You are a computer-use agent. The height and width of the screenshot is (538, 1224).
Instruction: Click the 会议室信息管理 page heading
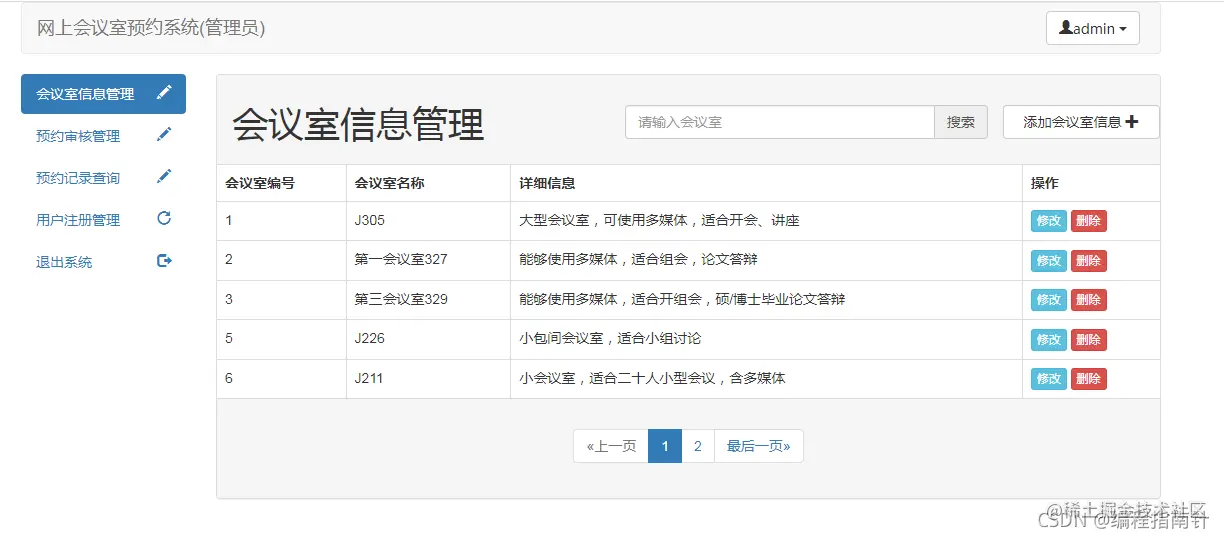pyautogui.click(x=359, y=125)
